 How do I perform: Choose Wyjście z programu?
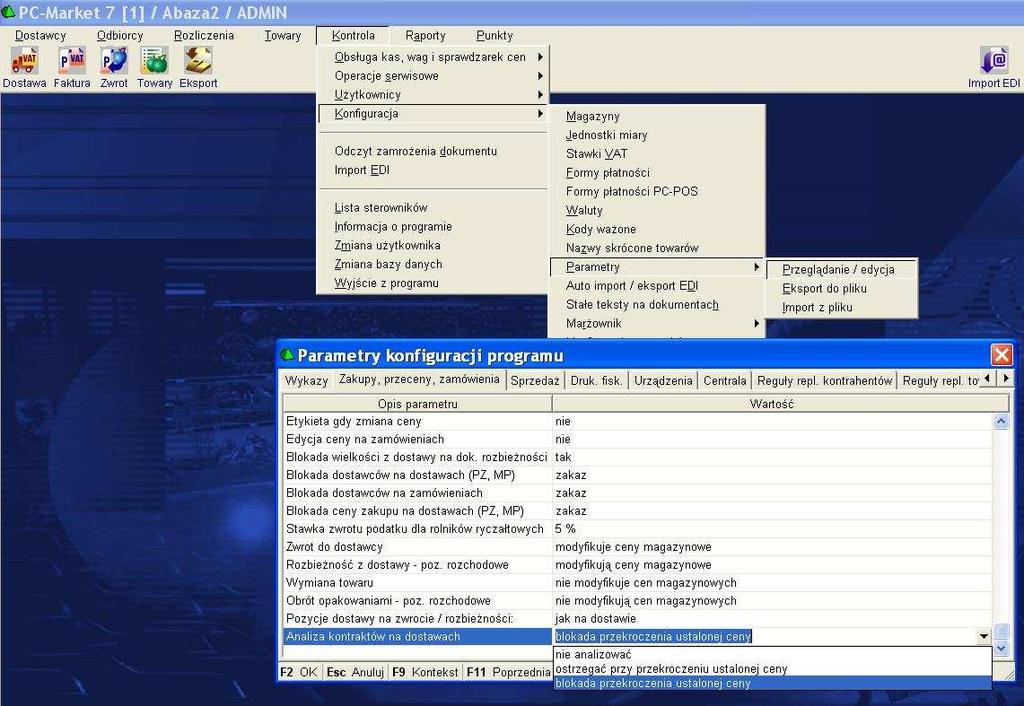[x=433, y=283]
